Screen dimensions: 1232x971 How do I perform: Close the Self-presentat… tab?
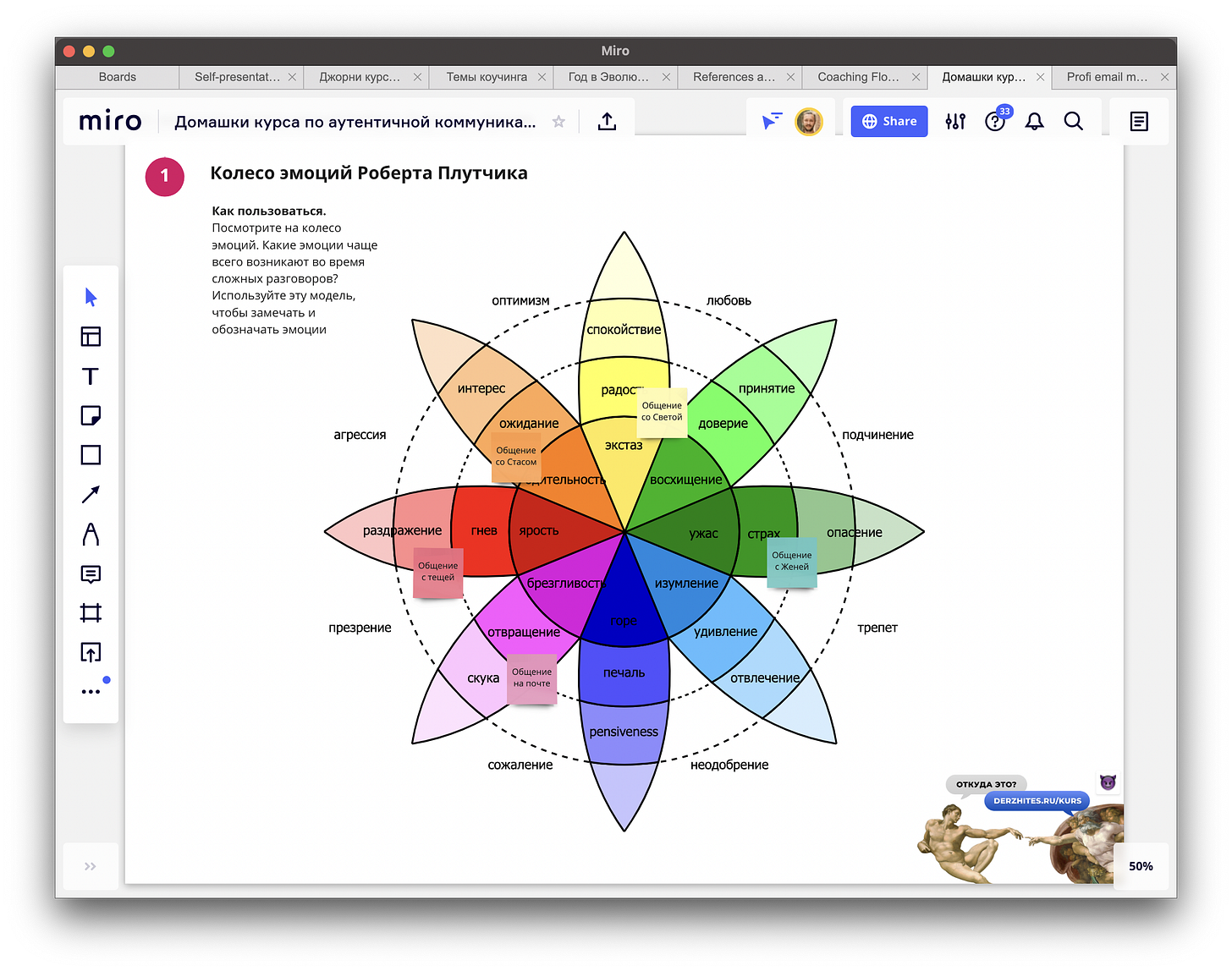pos(292,77)
